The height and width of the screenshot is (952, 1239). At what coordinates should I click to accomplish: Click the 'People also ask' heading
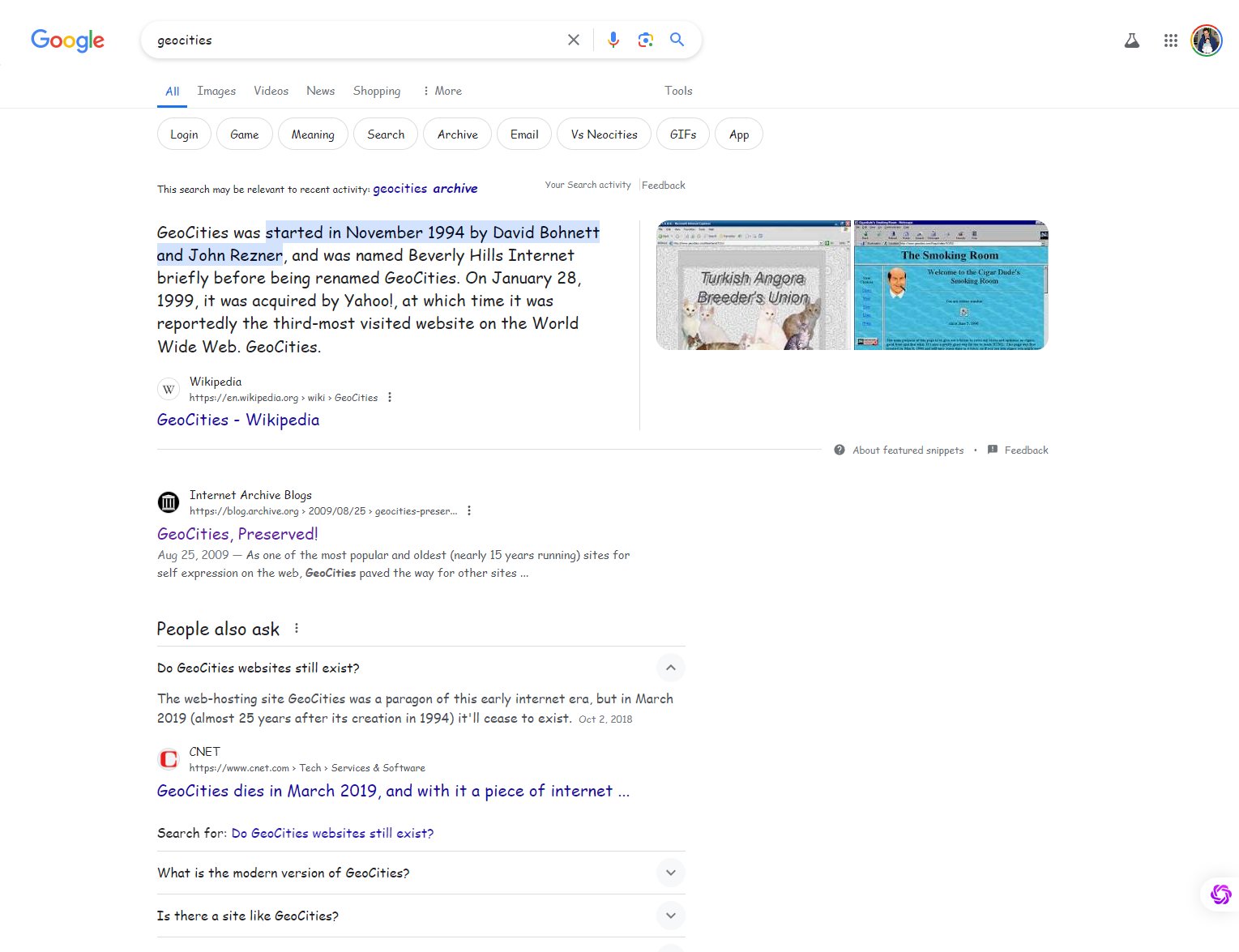tap(218, 629)
